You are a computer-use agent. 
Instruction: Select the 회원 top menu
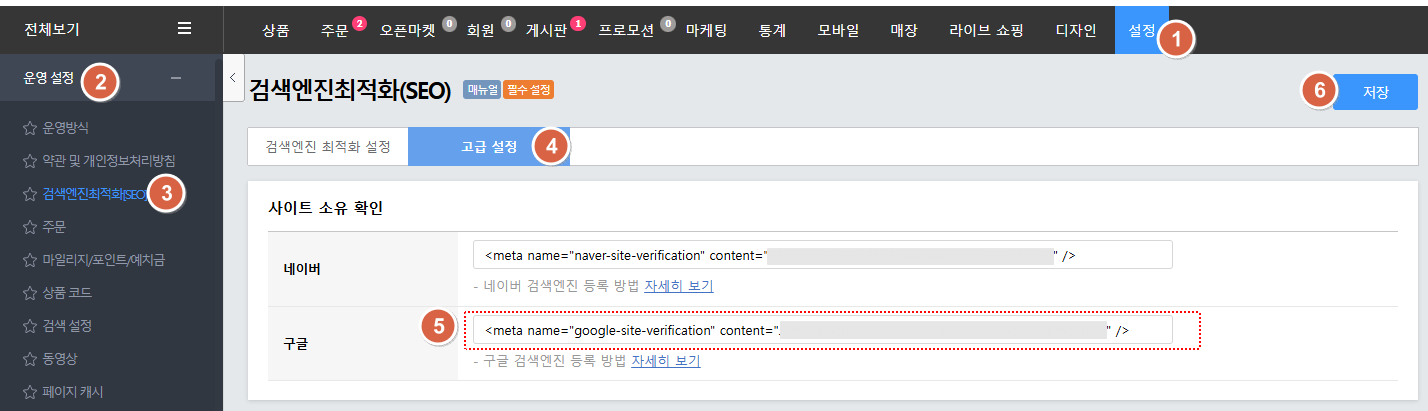click(x=481, y=31)
